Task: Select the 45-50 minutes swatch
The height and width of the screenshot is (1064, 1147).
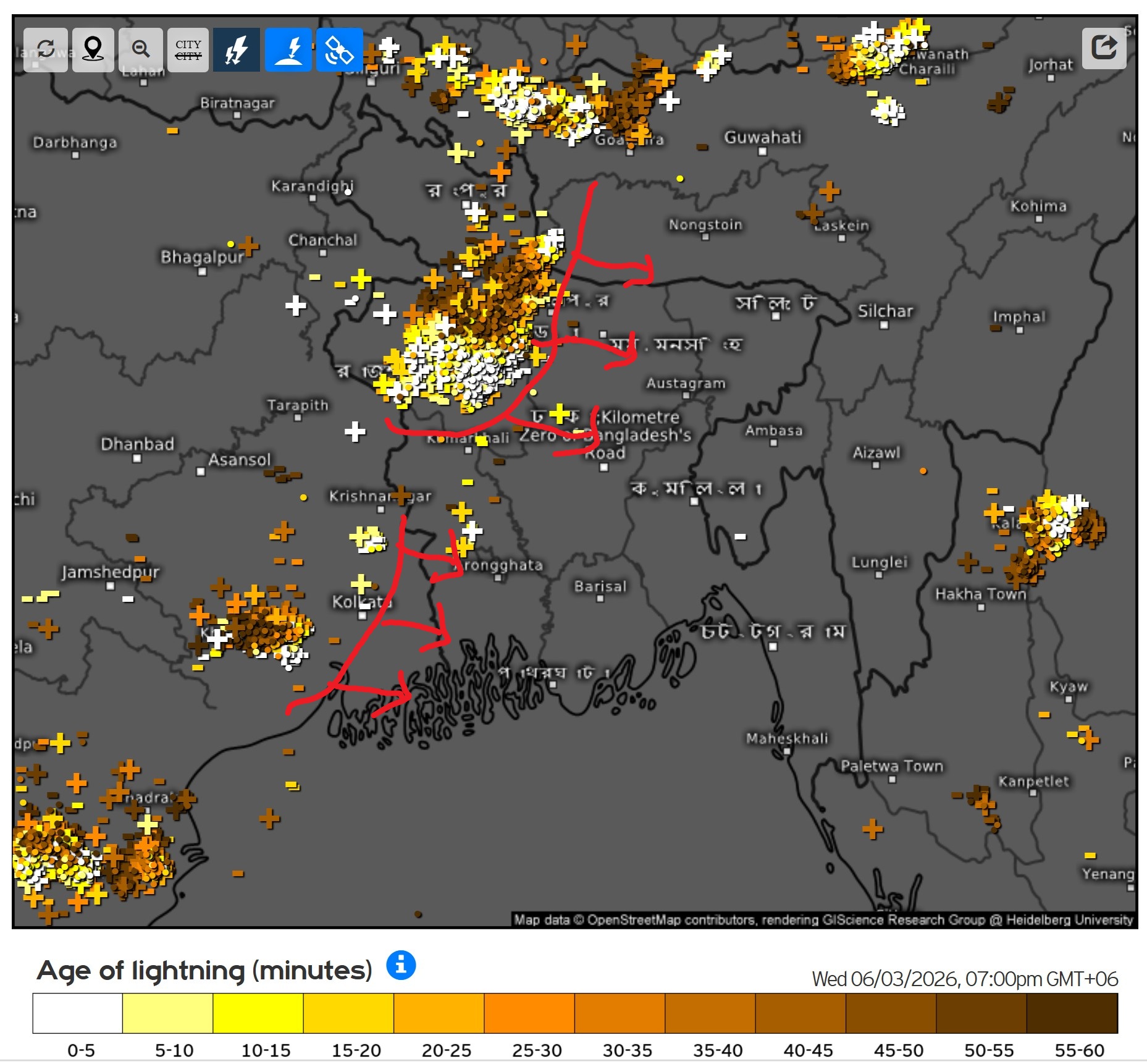Action: [x=891, y=1013]
